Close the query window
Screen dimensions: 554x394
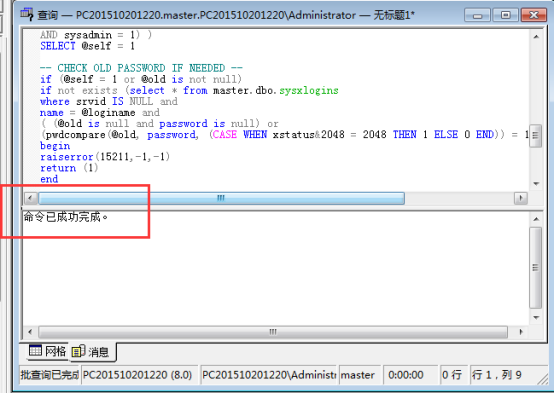[x=534, y=15]
